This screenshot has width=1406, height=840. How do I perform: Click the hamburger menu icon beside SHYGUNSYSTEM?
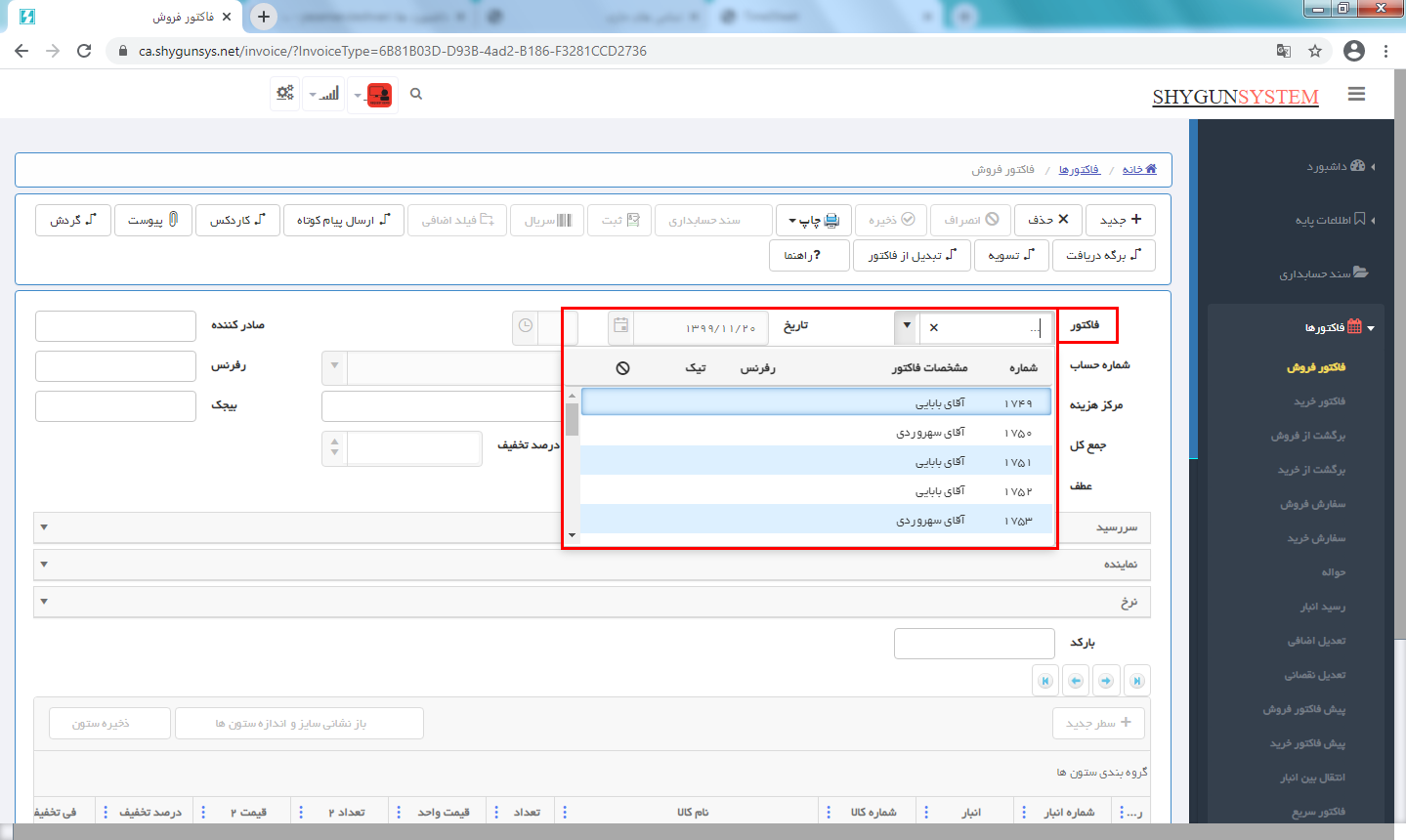(x=1356, y=94)
